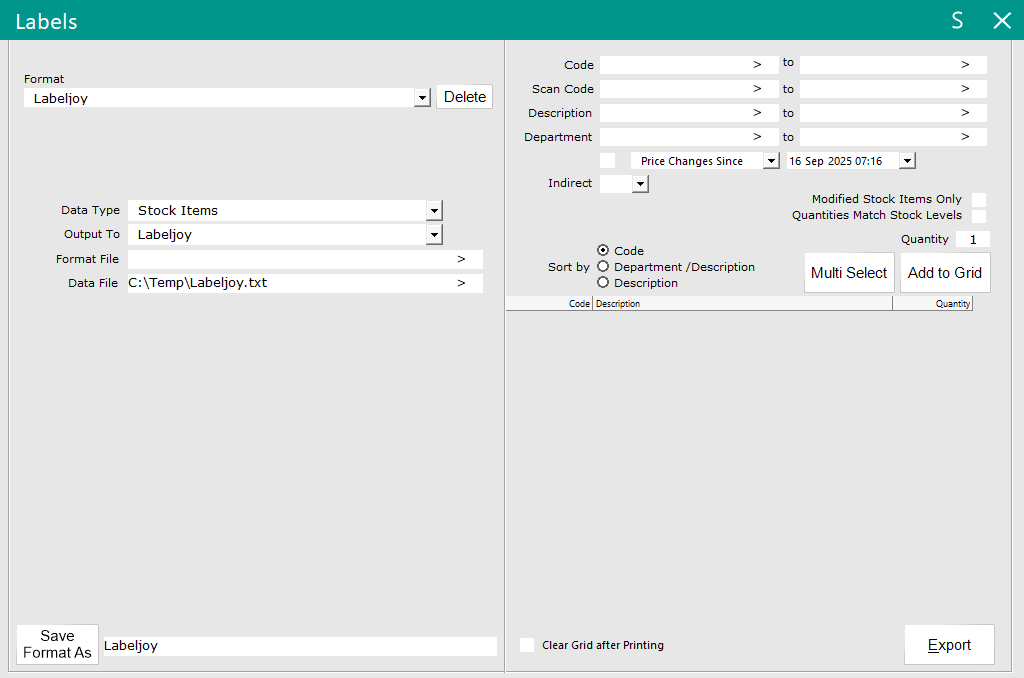Click the Code 'to' lookup arrow
1024x678 pixels.
click(x=965, y=65)
